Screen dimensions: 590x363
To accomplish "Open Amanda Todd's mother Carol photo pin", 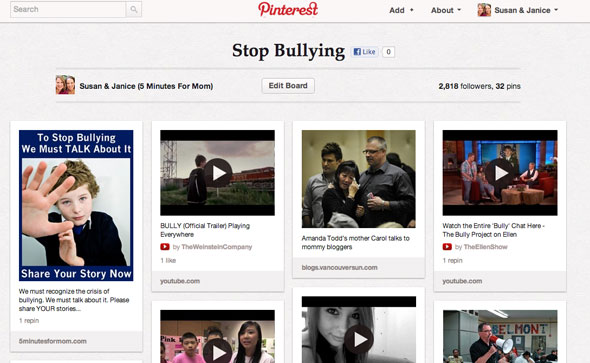I will 359,179.
